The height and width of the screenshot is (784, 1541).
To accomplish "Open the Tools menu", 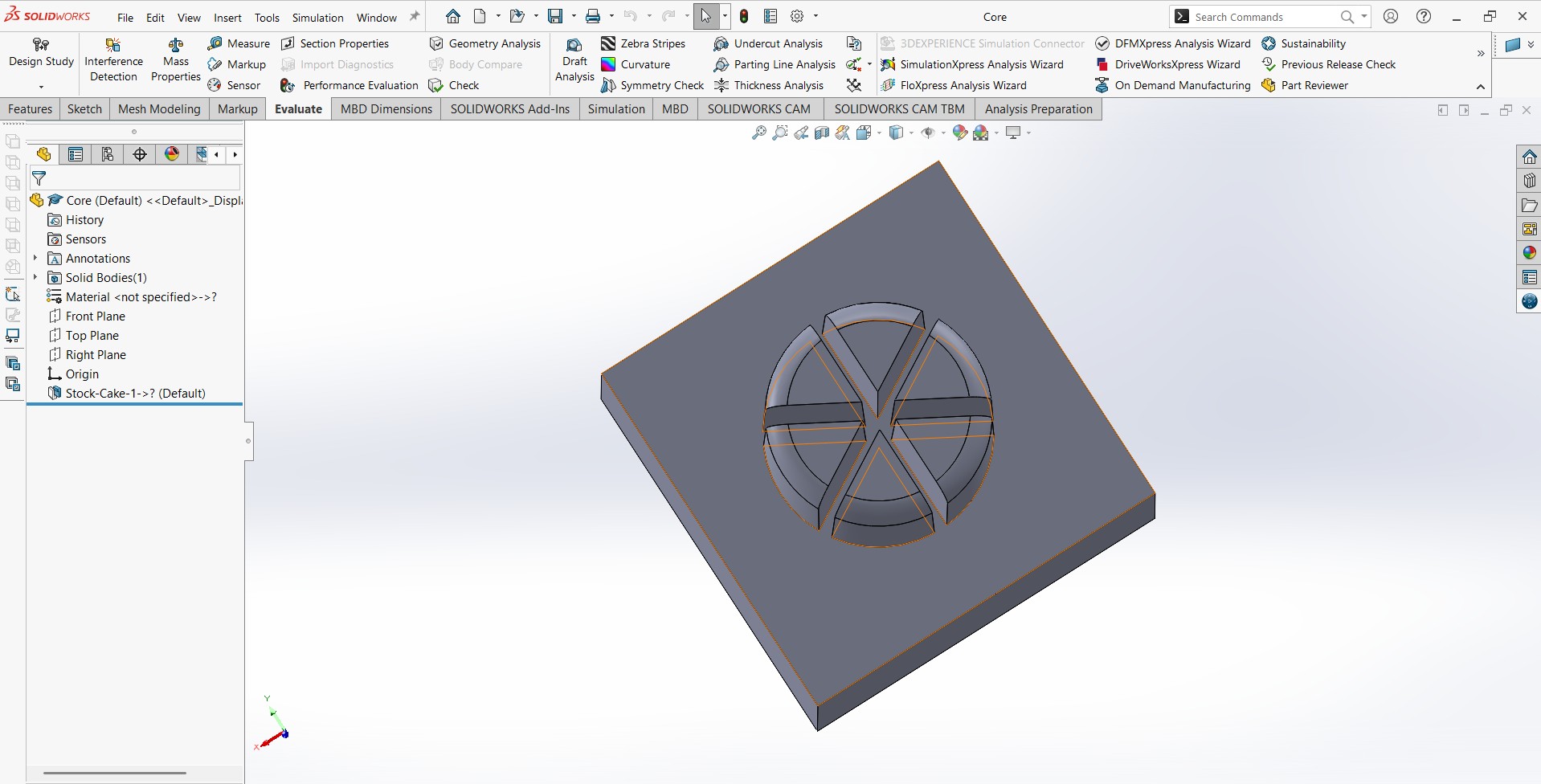I will [267, 17].
